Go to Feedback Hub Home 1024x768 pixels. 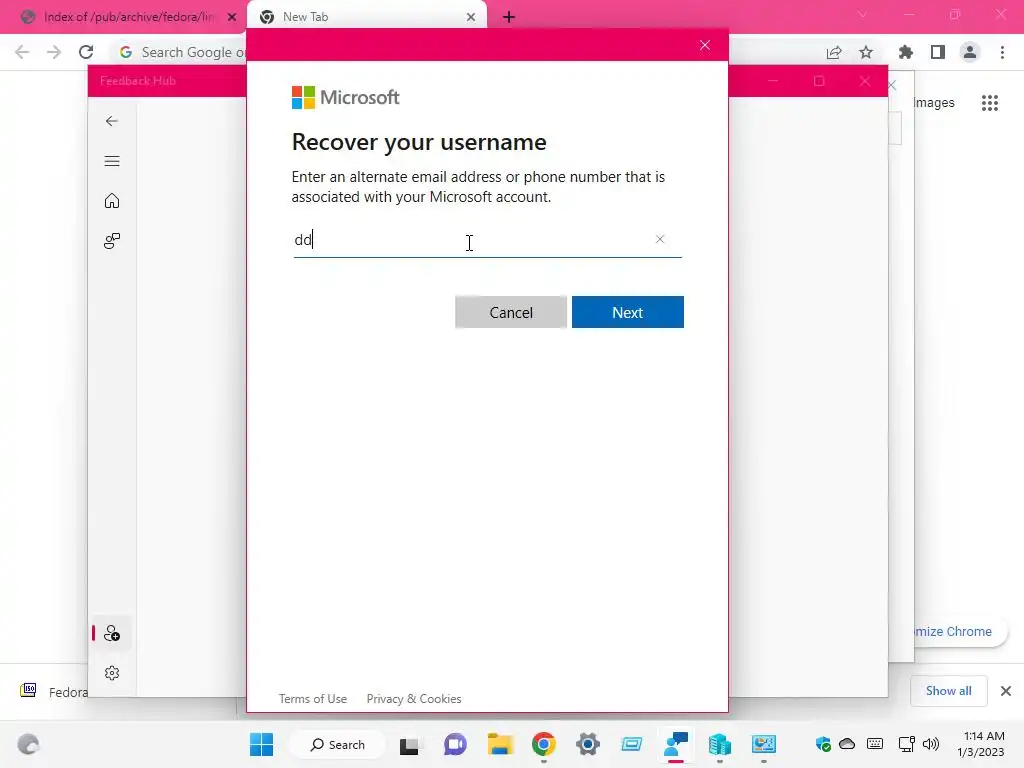coord(112,200)
